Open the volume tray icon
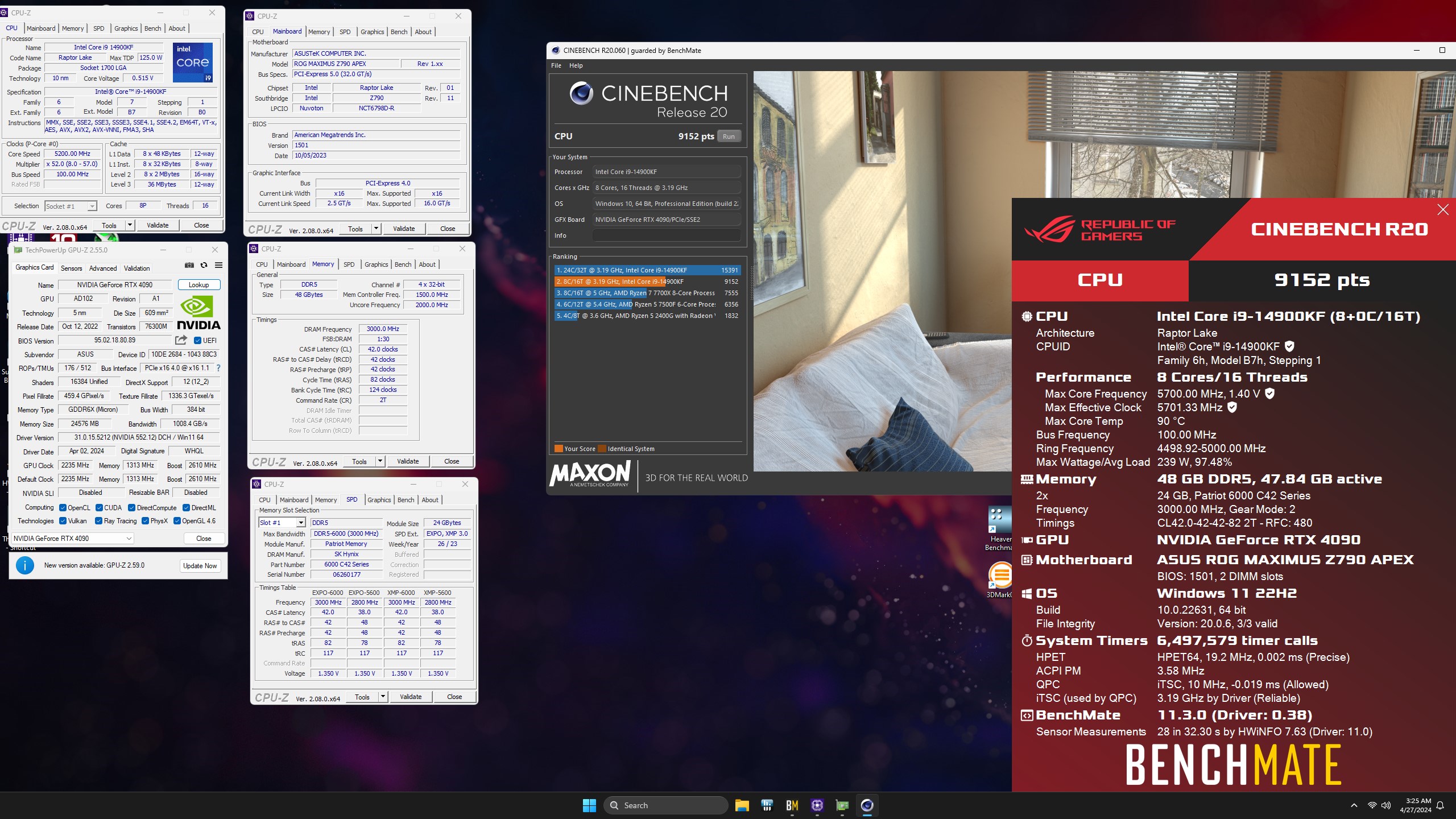The width and height of the screenshot is (1456, 819). click(1386, 805)
